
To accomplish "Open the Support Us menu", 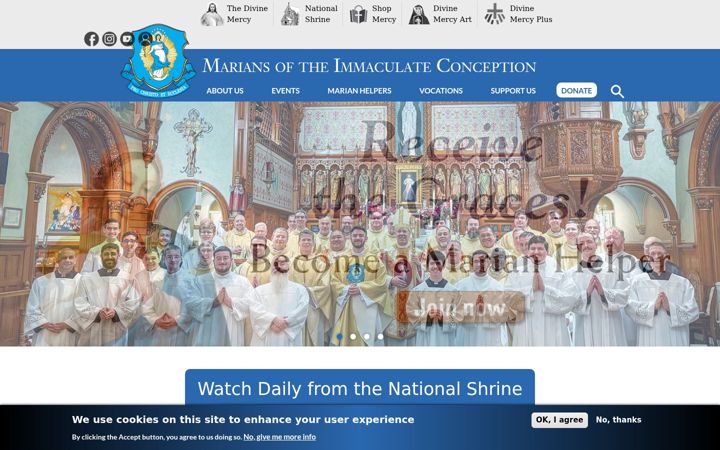I will (x=513, y=91).
